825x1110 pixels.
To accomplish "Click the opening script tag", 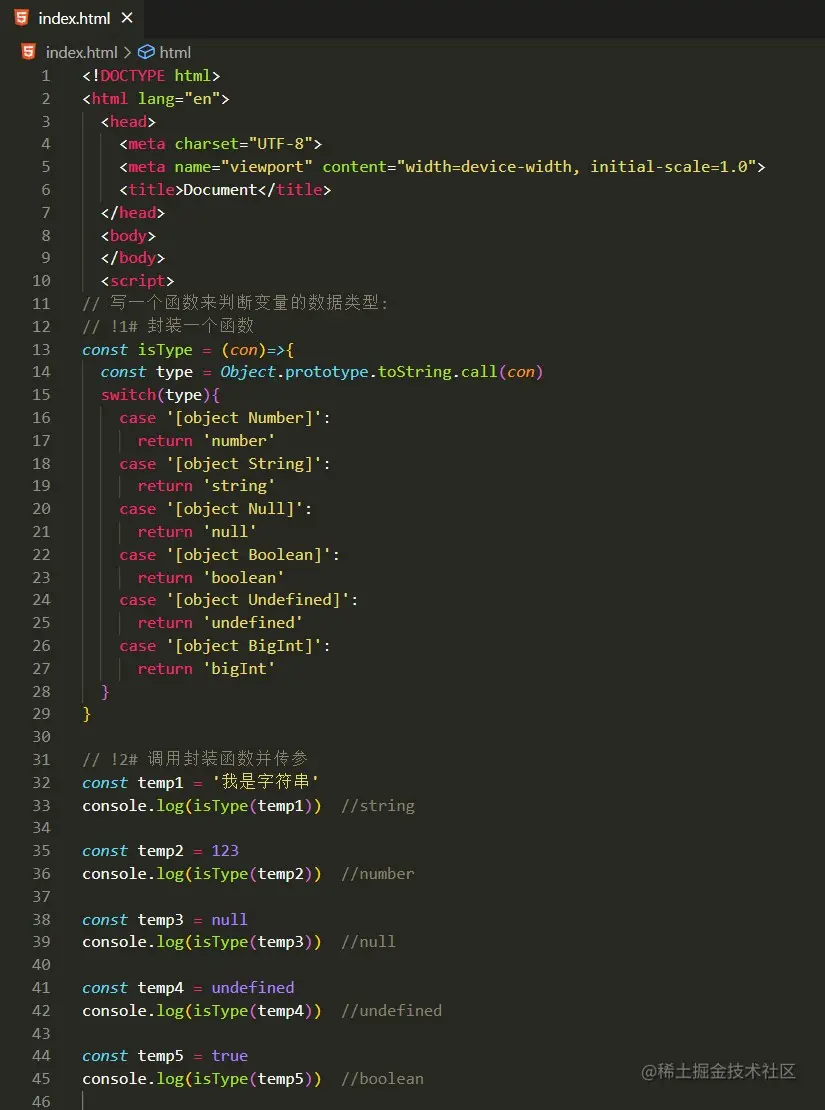I will coord(137,281).
